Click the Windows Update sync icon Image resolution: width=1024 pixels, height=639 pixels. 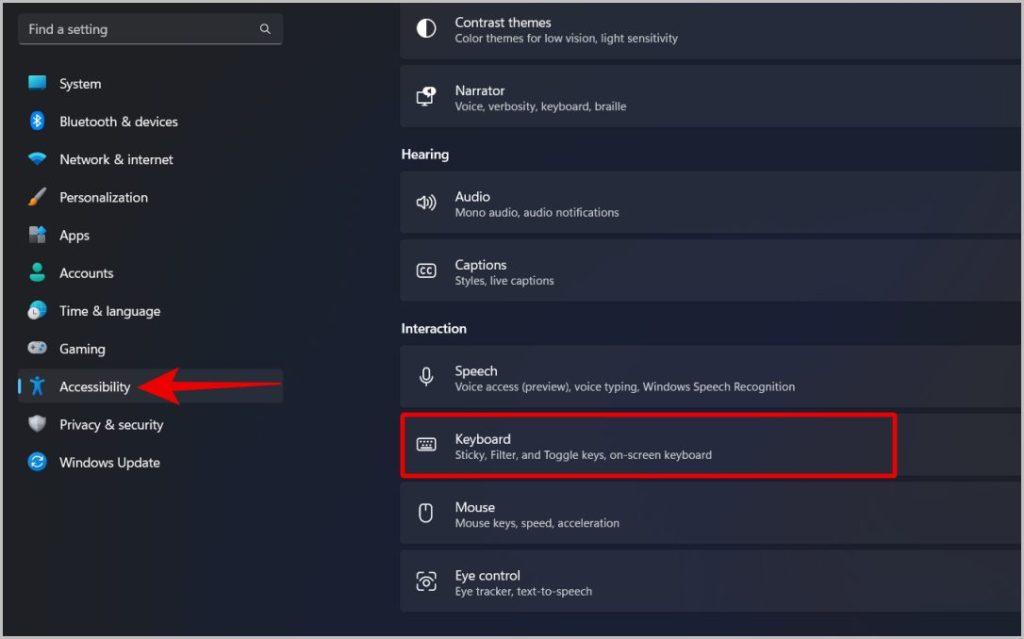(37, 462)
